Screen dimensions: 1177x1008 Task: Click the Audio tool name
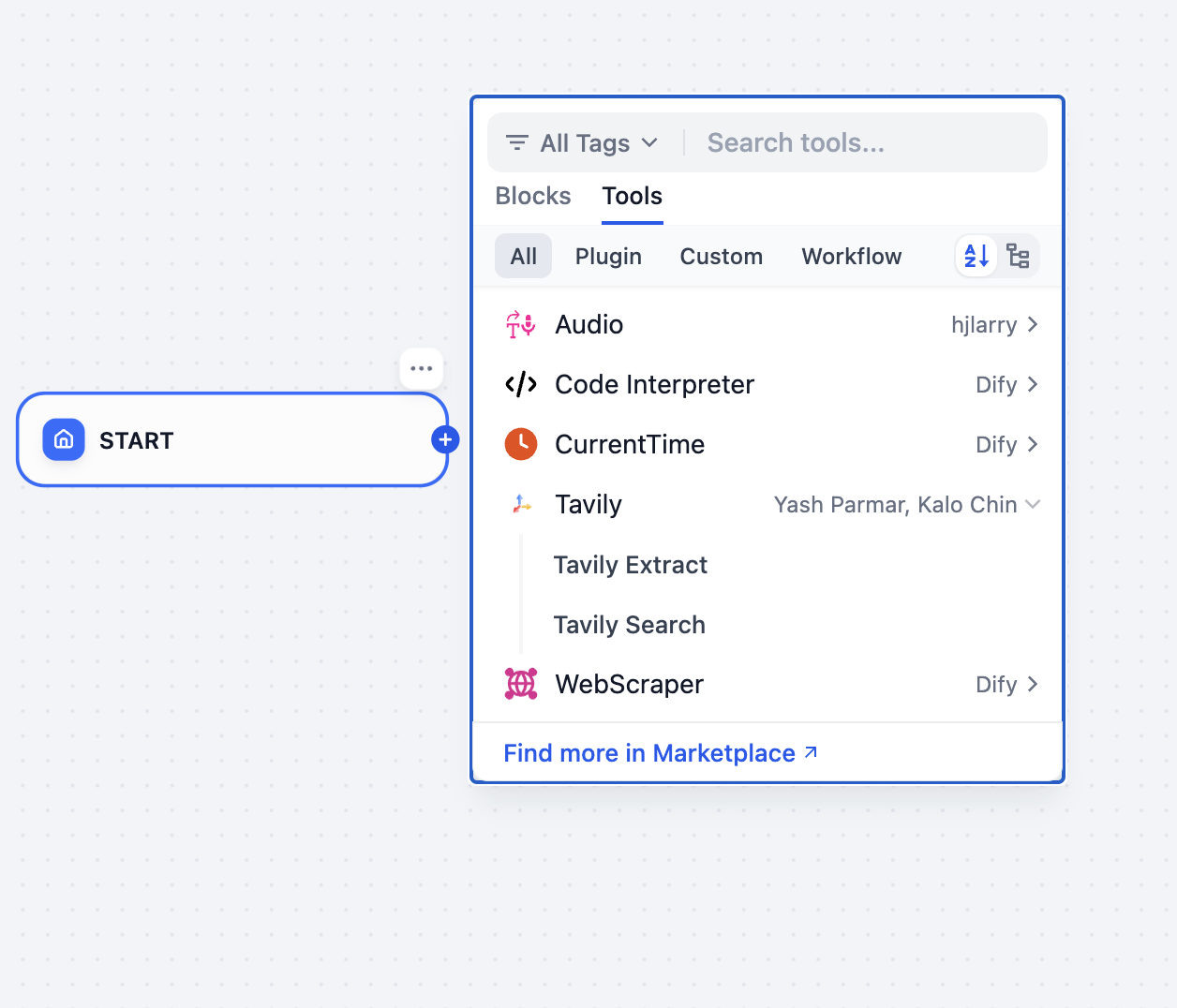589,324
